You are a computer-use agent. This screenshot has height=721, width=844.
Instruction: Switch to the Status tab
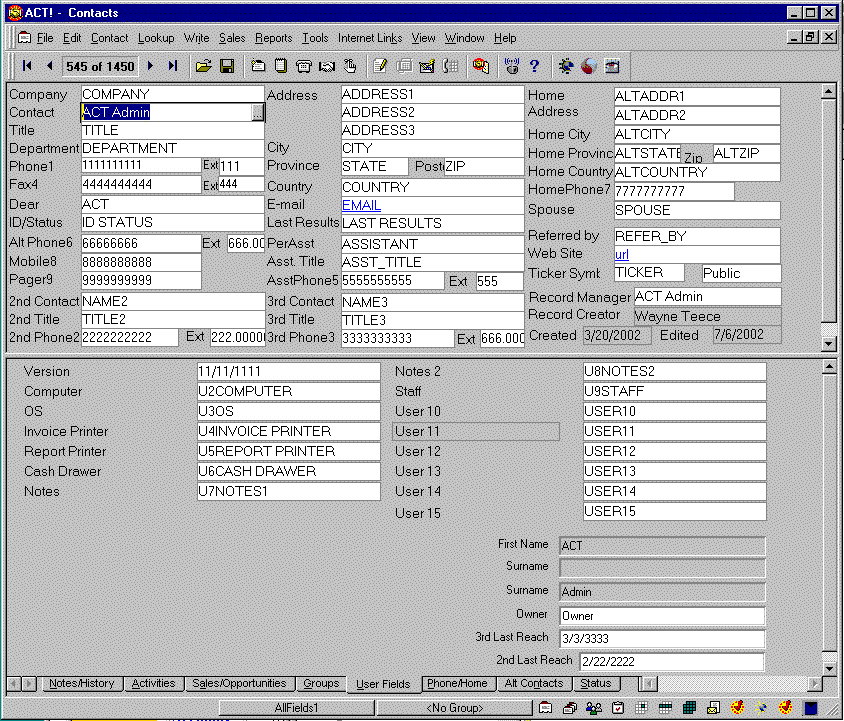click(x=595, y=683)
